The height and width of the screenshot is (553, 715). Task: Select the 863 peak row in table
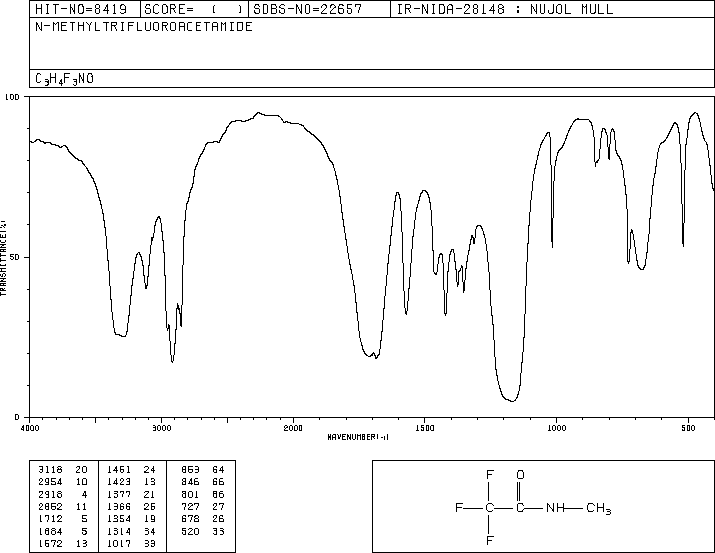point(202,470)
